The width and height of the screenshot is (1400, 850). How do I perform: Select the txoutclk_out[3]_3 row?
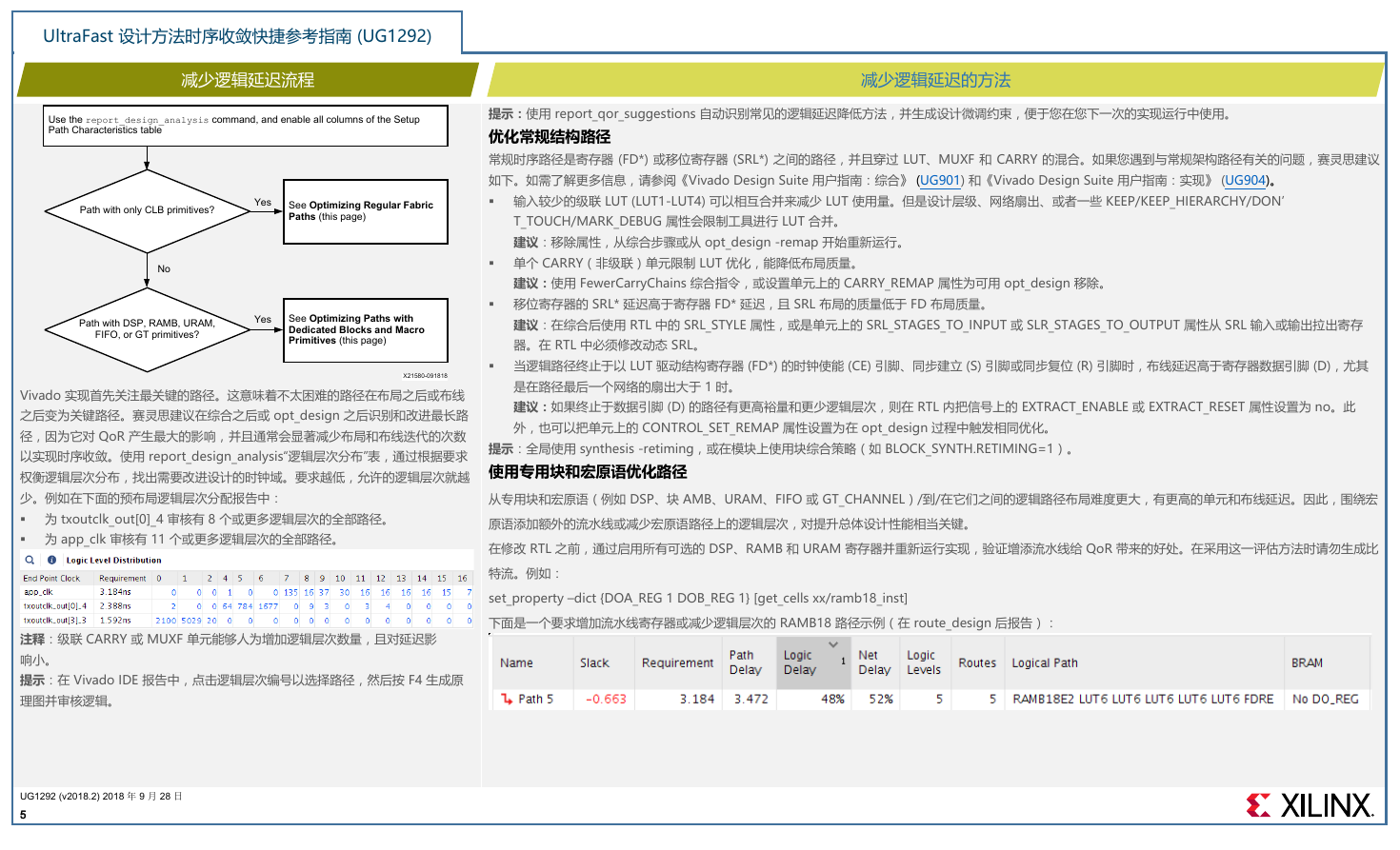(247, 620)
